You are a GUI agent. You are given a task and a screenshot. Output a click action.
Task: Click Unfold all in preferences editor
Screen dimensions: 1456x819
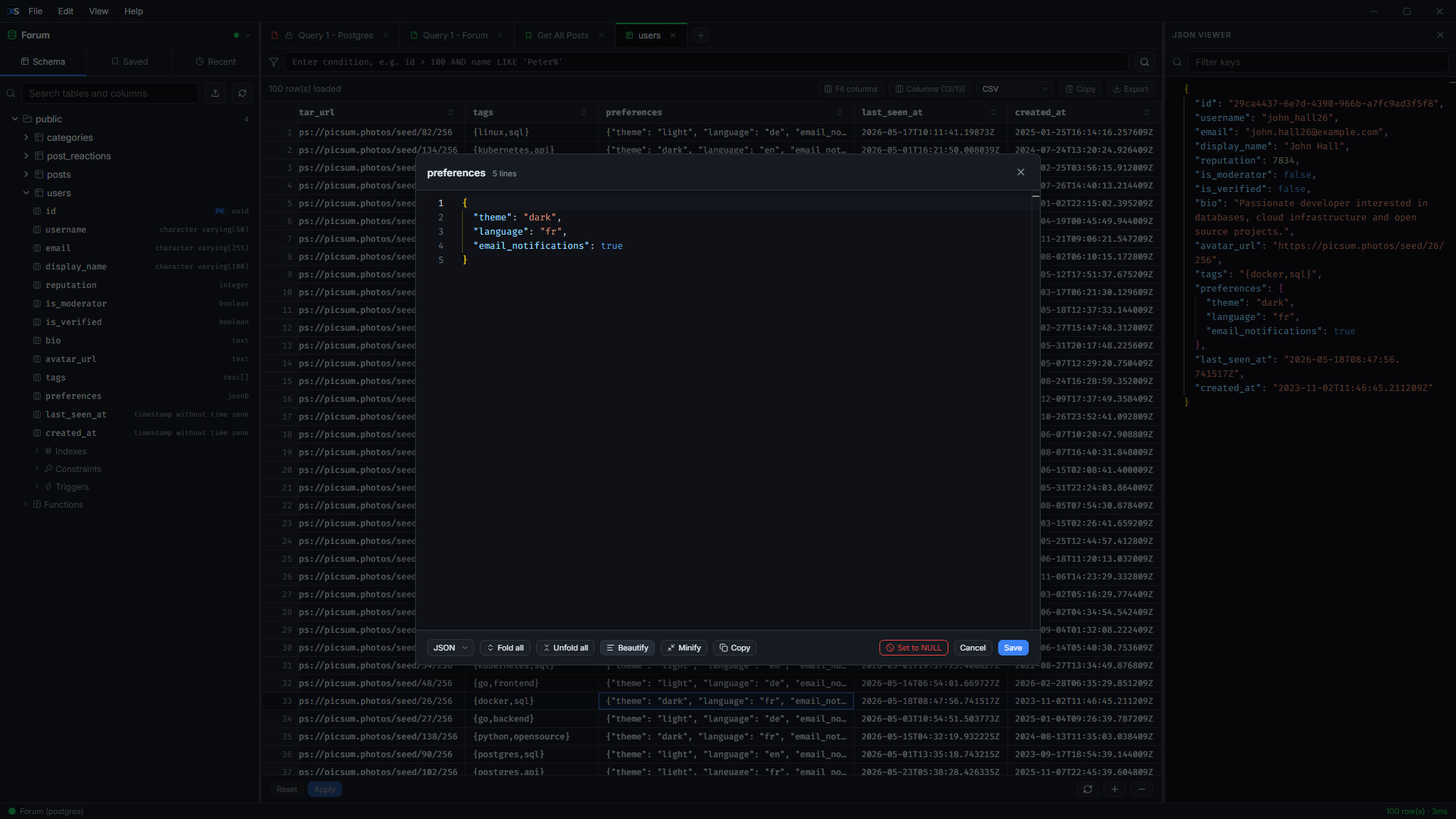[566, 648]
